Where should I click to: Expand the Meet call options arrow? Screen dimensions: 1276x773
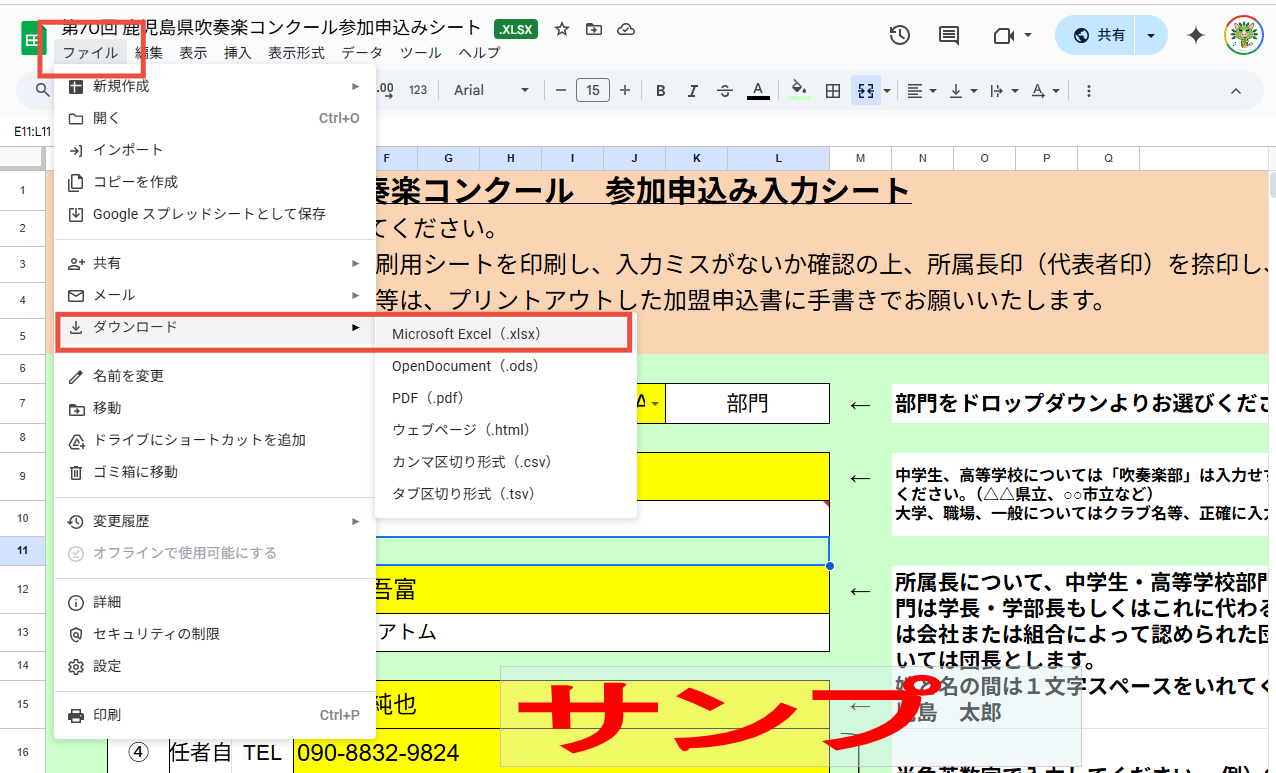(x=1028, y=36)
